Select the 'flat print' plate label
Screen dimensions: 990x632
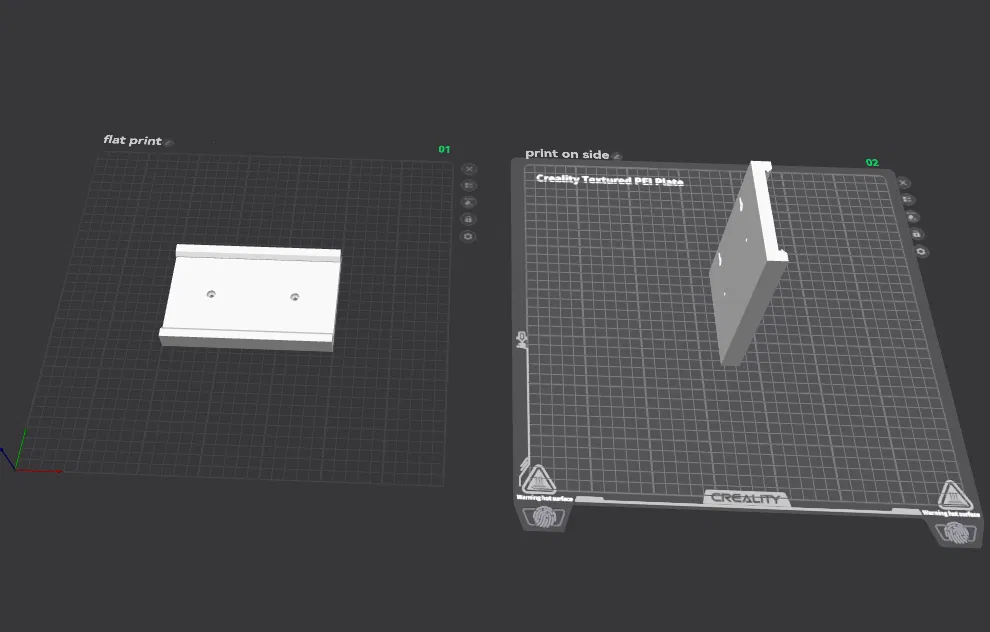tap(133, 140)
